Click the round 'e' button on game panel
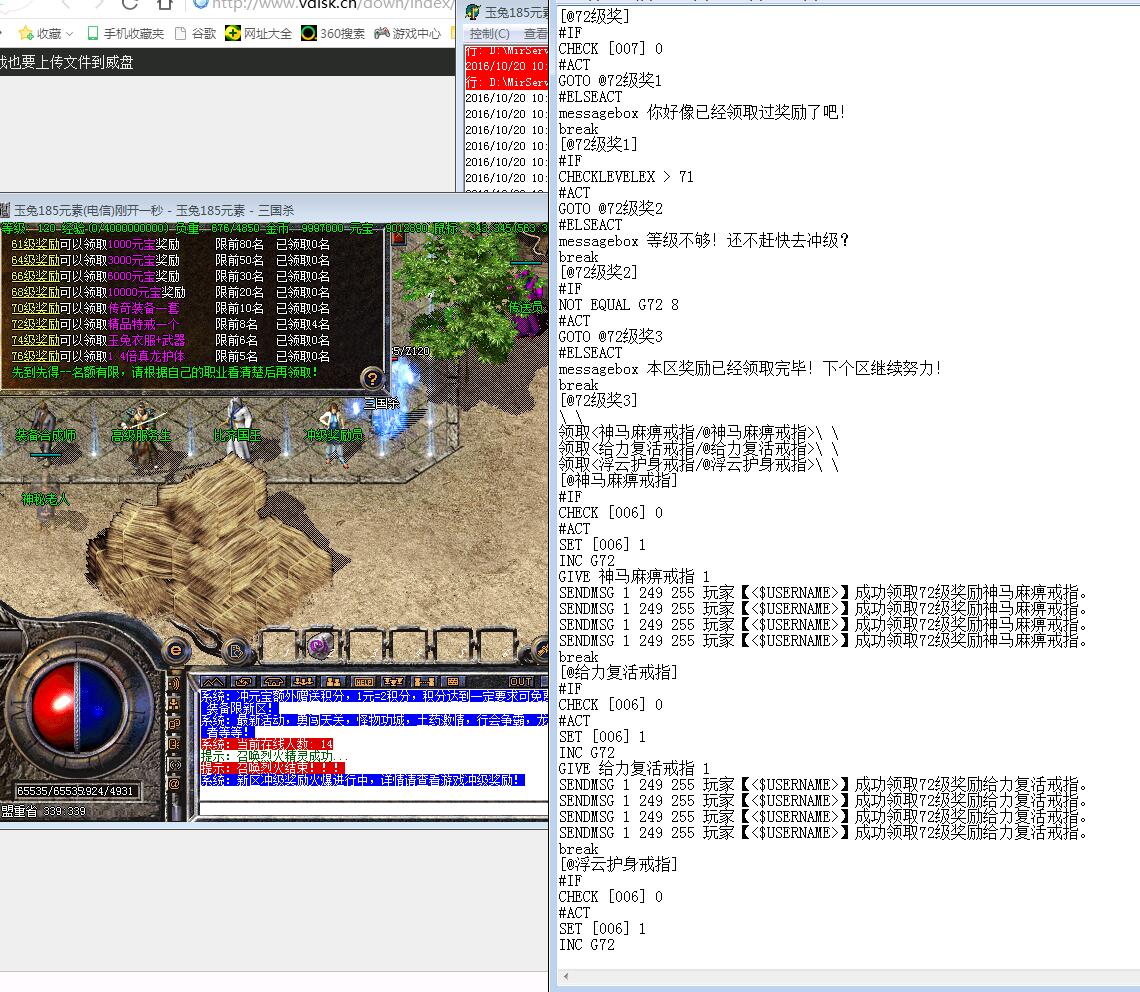The height and width of the screenshot is (992, 1140). pyautogui.click(x=175, y=650)
